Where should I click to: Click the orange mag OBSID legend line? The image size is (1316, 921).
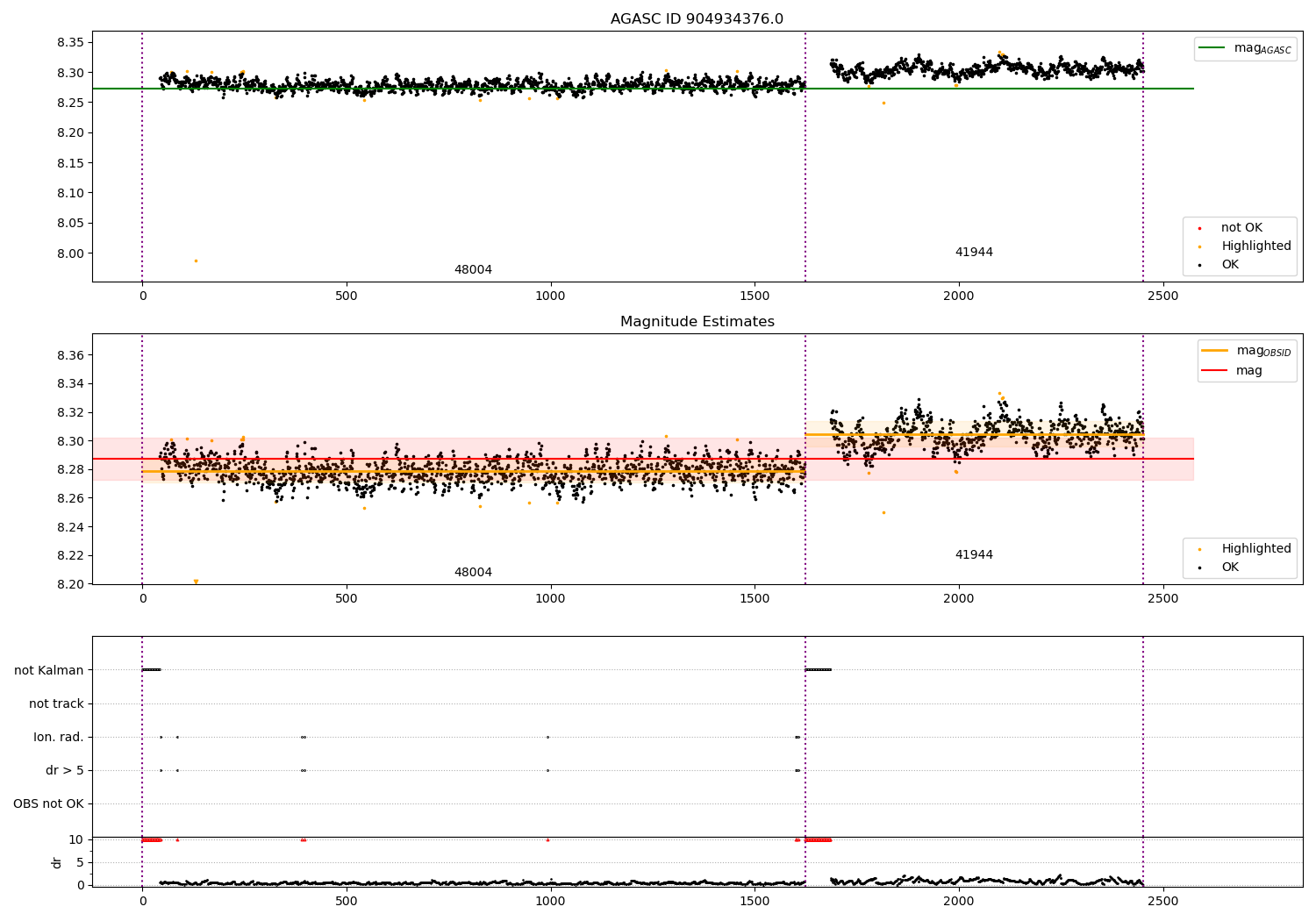click(1216, 351)
